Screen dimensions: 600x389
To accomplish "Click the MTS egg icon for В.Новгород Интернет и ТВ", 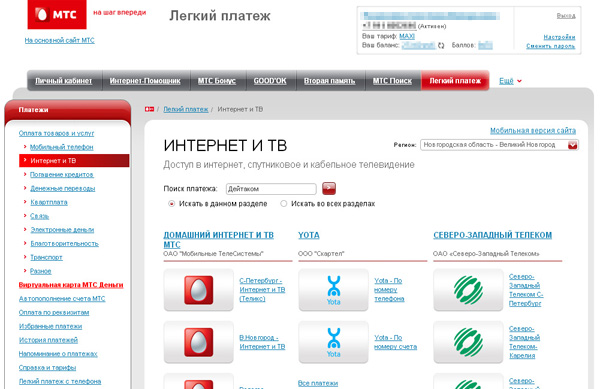I will 199,342.
